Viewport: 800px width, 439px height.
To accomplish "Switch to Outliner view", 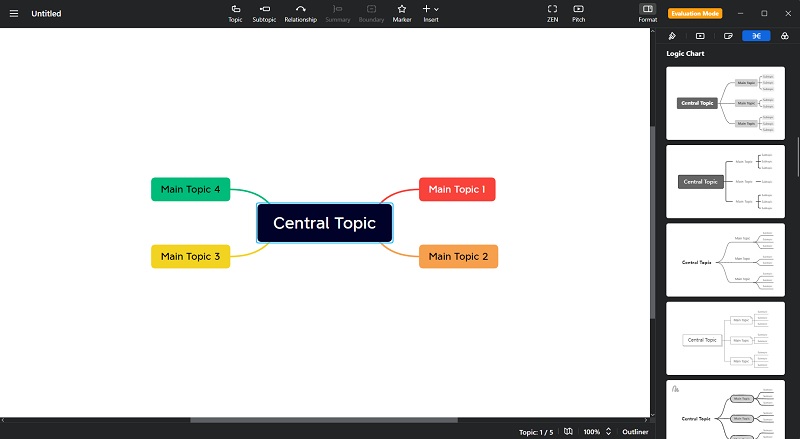I will point(635,432).
